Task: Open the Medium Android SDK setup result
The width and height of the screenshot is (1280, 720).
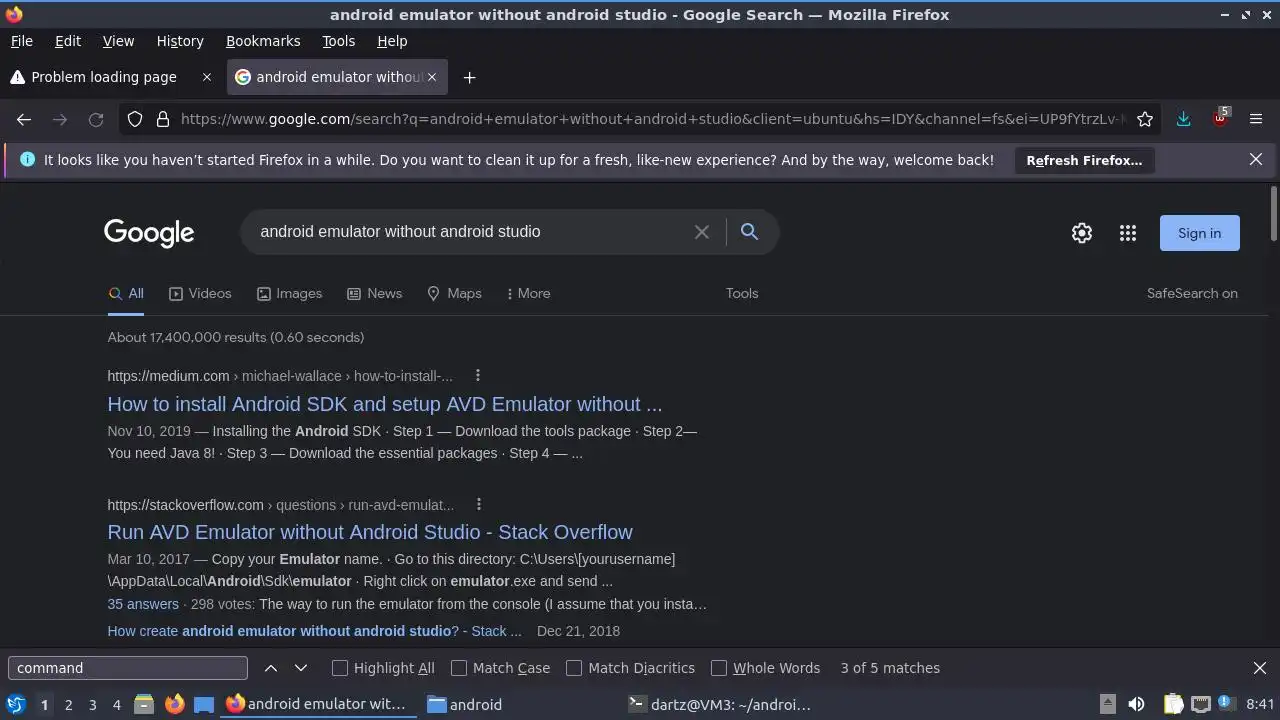Action: point(385,404)
